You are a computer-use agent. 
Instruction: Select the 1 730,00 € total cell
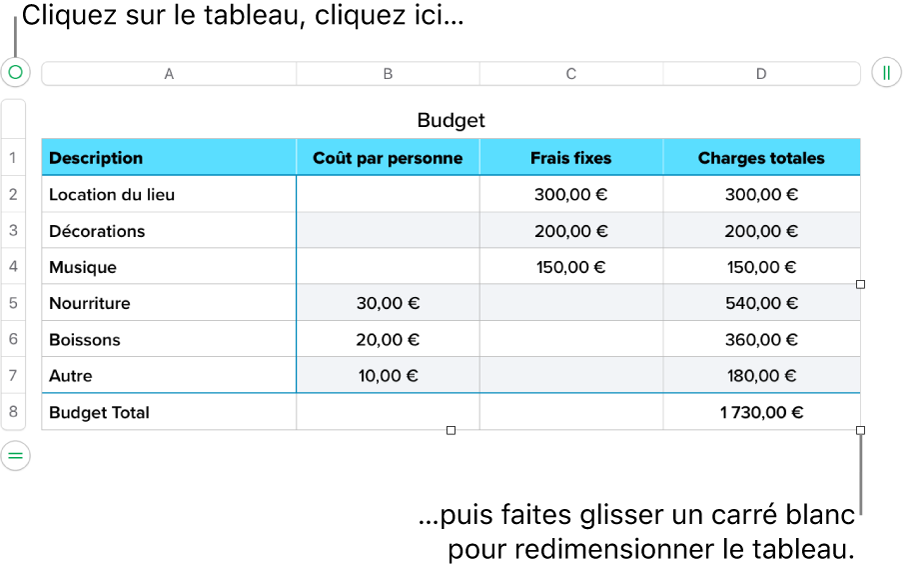(x=761, y=412)
